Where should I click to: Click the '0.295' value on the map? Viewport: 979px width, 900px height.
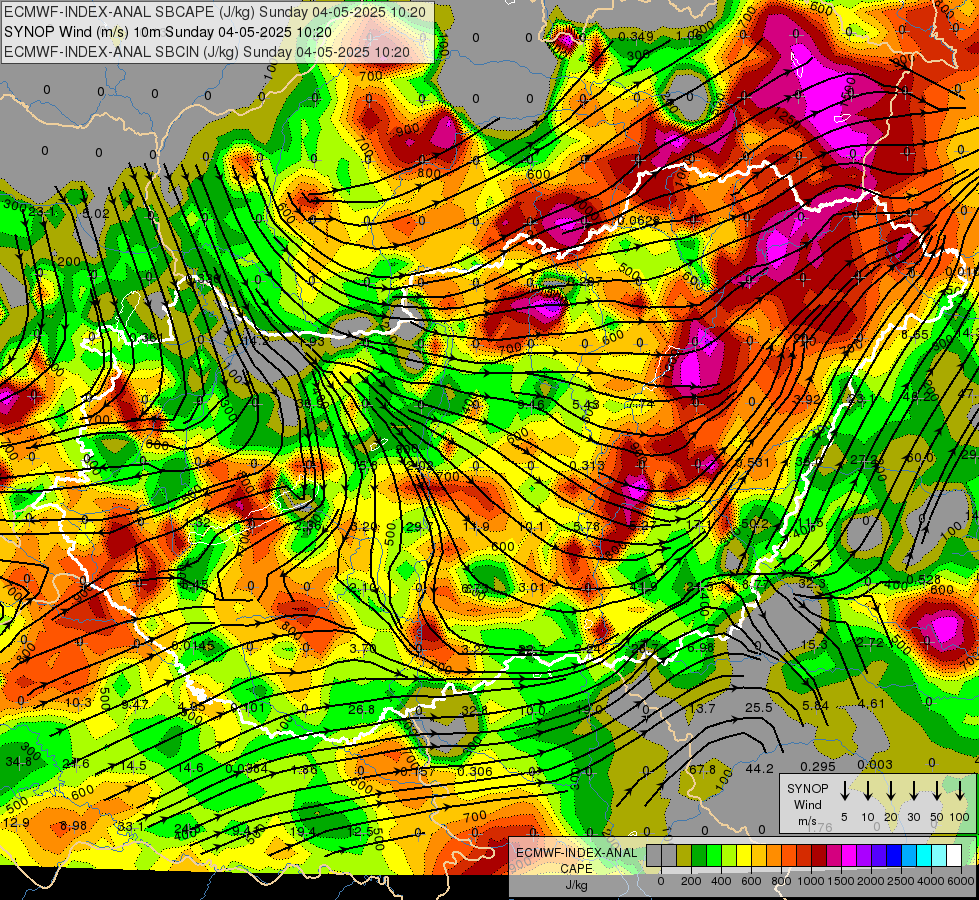point(817,766)
